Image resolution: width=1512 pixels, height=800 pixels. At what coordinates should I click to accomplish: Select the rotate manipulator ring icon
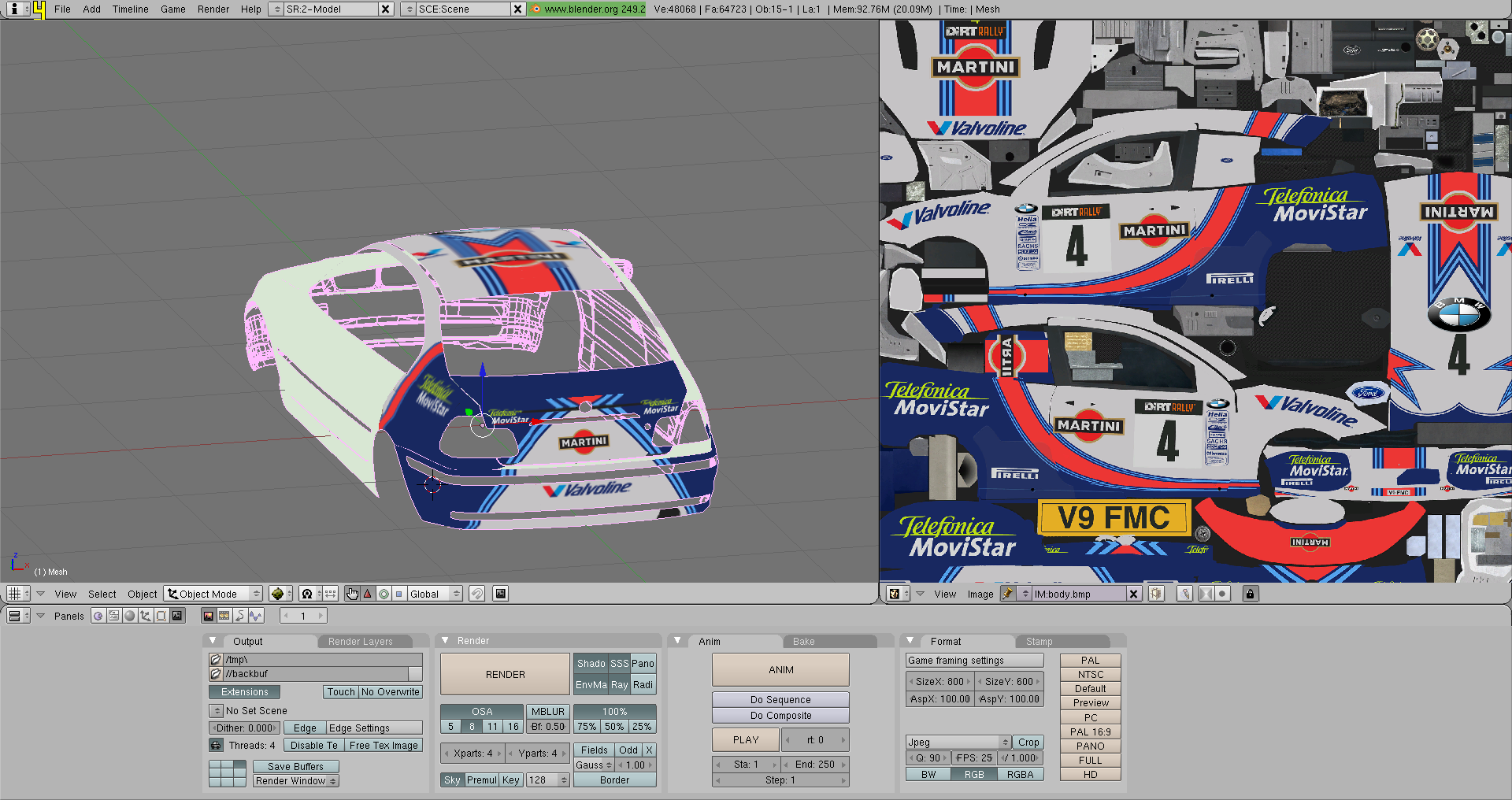point(384,594)
